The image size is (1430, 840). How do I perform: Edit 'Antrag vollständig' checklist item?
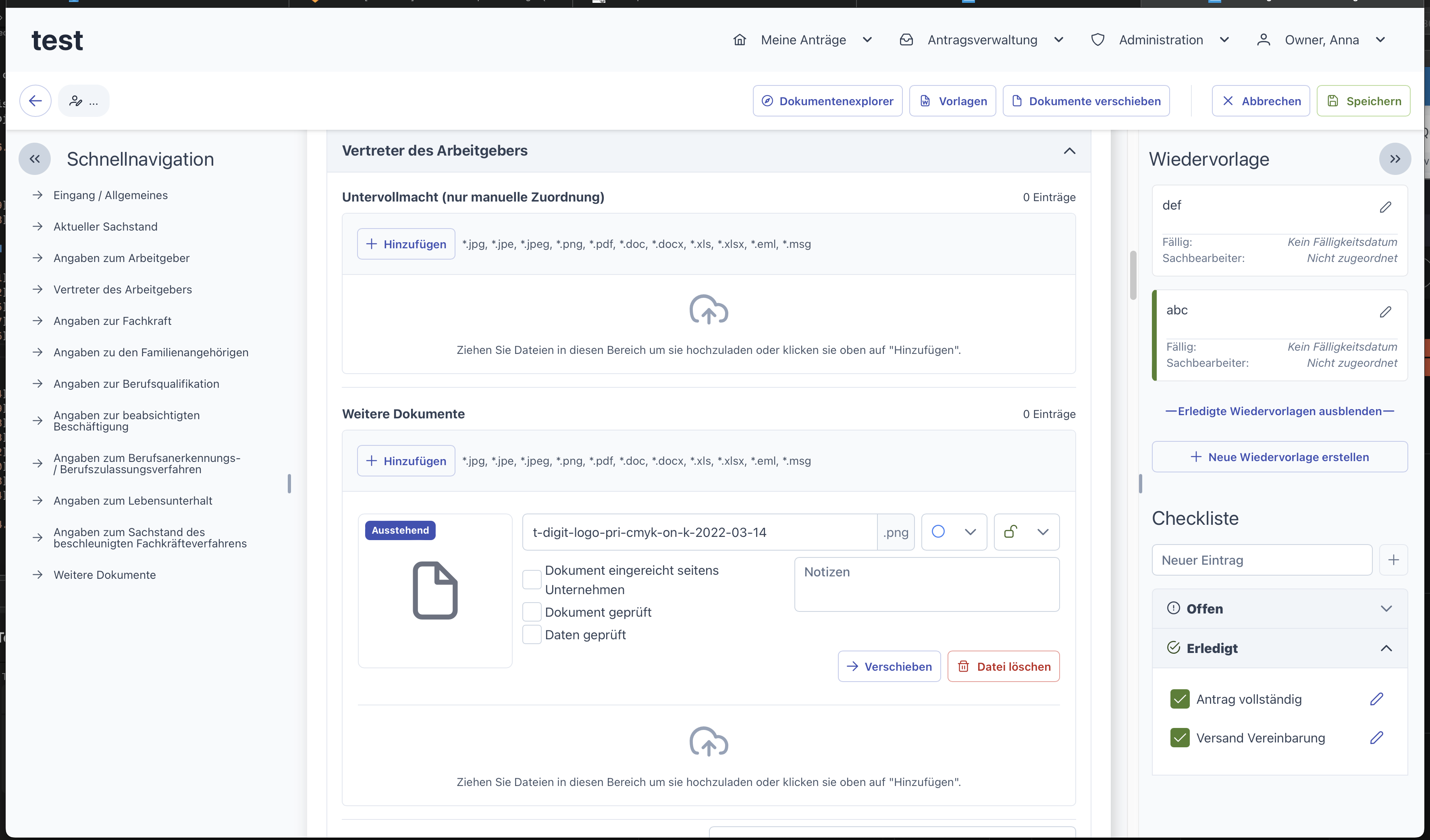(x=1376, y=699)
